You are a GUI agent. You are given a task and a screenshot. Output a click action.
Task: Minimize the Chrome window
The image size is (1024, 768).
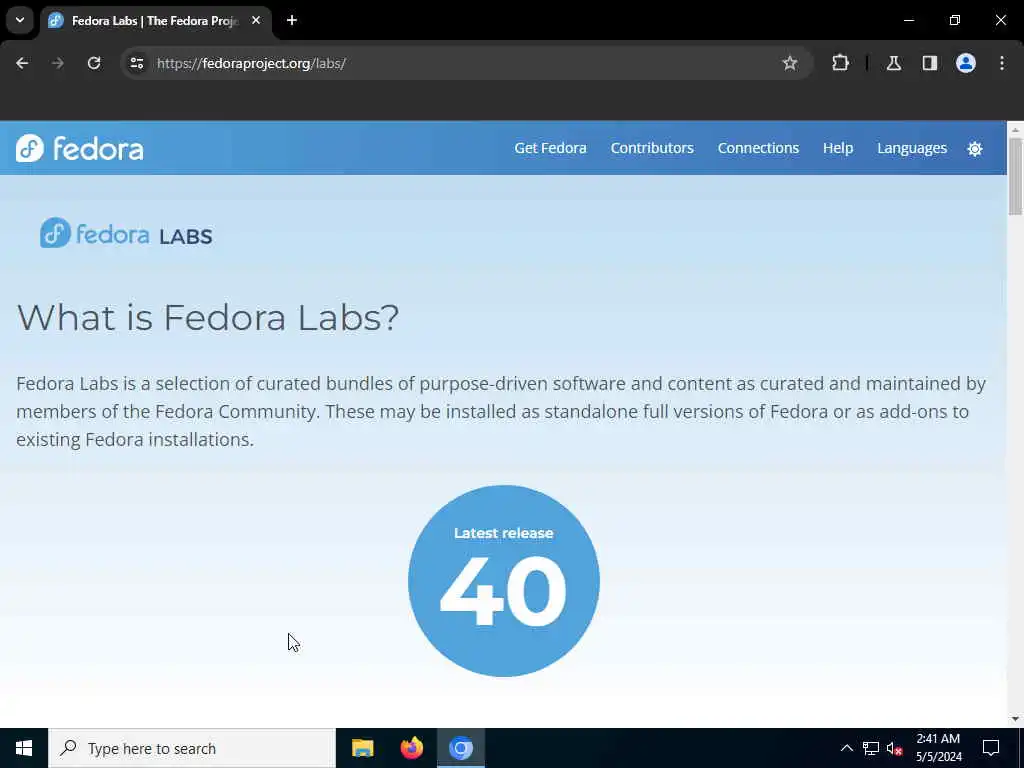908,20
